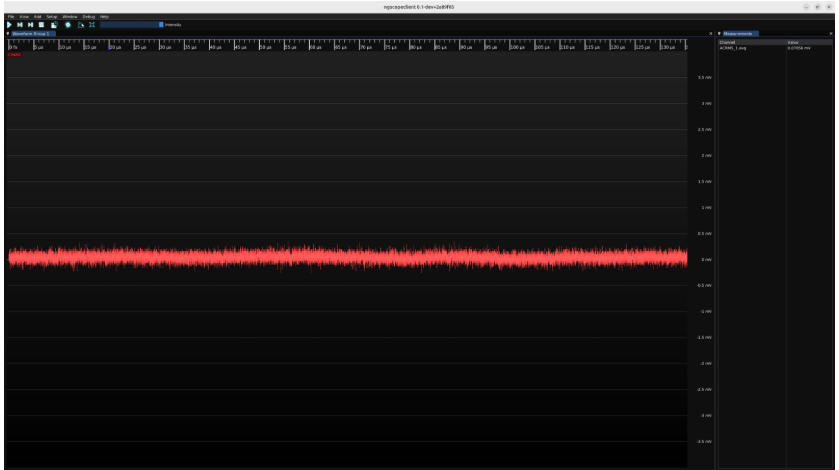Open the Window menu
839x470 pixels.
[x=70, y=17]
